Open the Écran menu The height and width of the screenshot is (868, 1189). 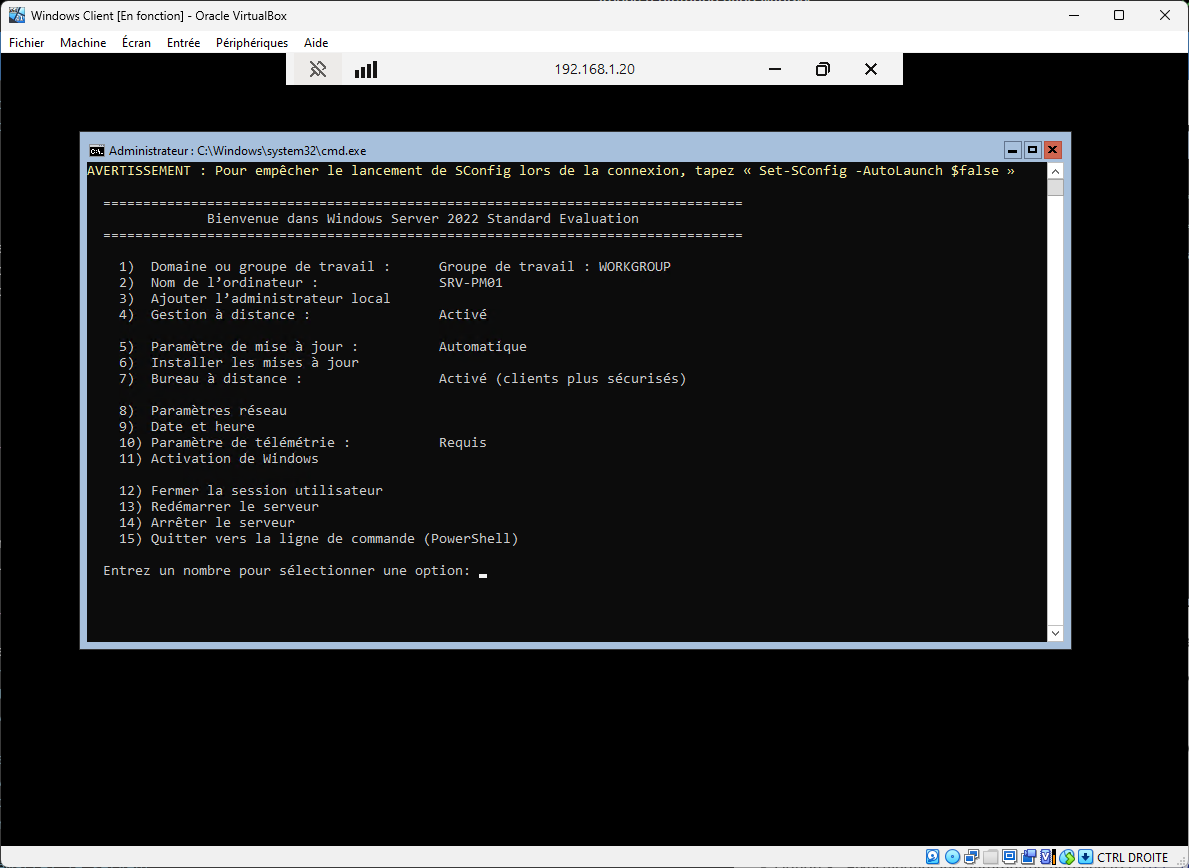click(136, 42)
